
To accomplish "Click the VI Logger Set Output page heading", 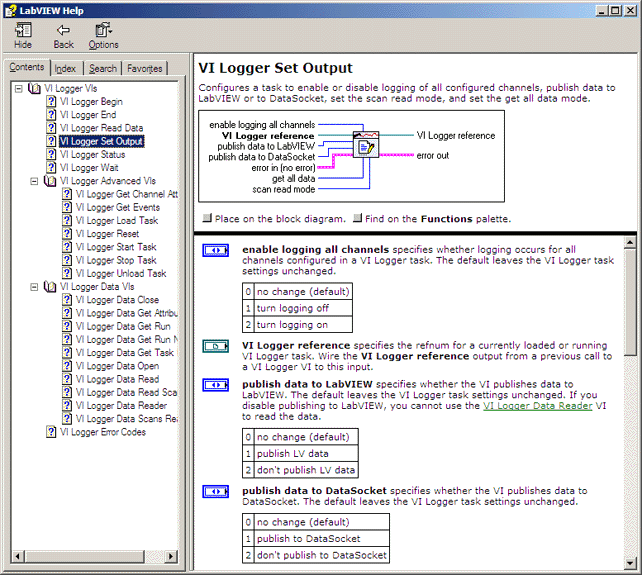I will (276, 68).
